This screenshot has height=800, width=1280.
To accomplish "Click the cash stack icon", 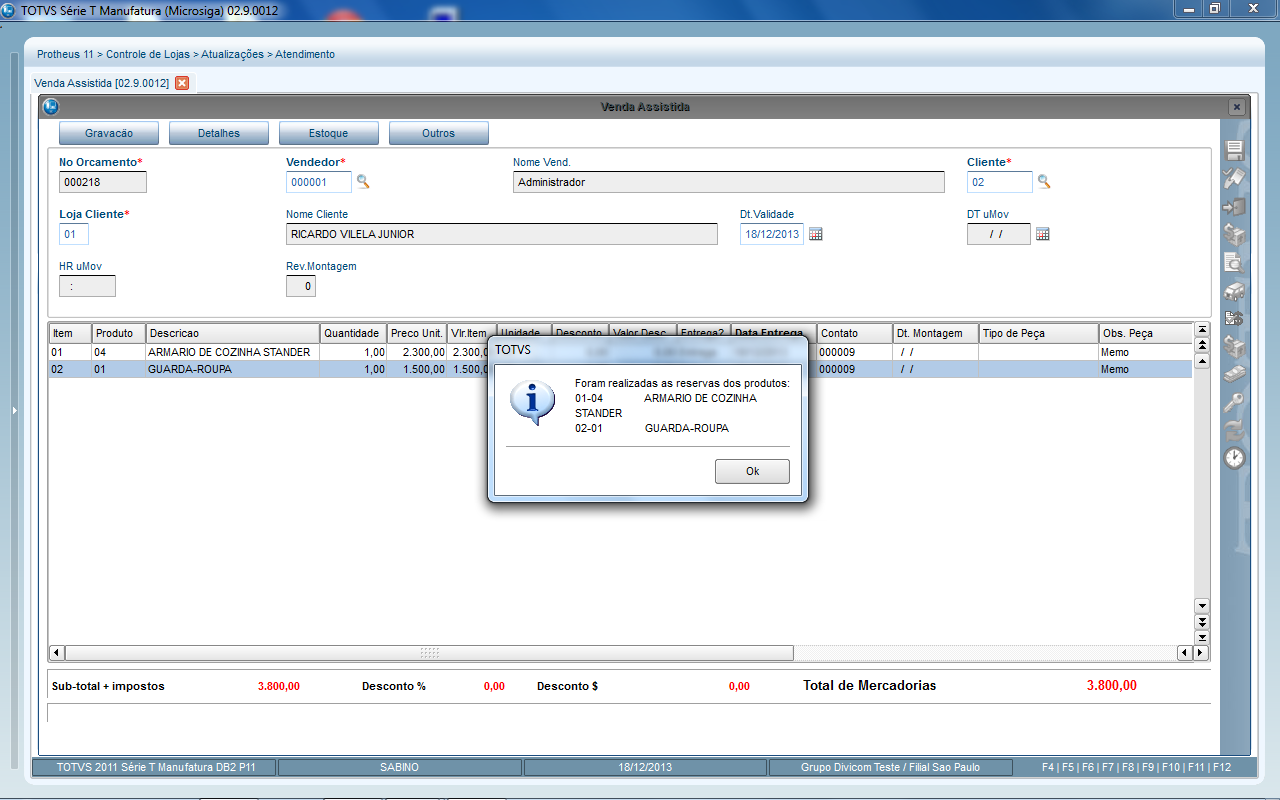I will click(1235, 375).
